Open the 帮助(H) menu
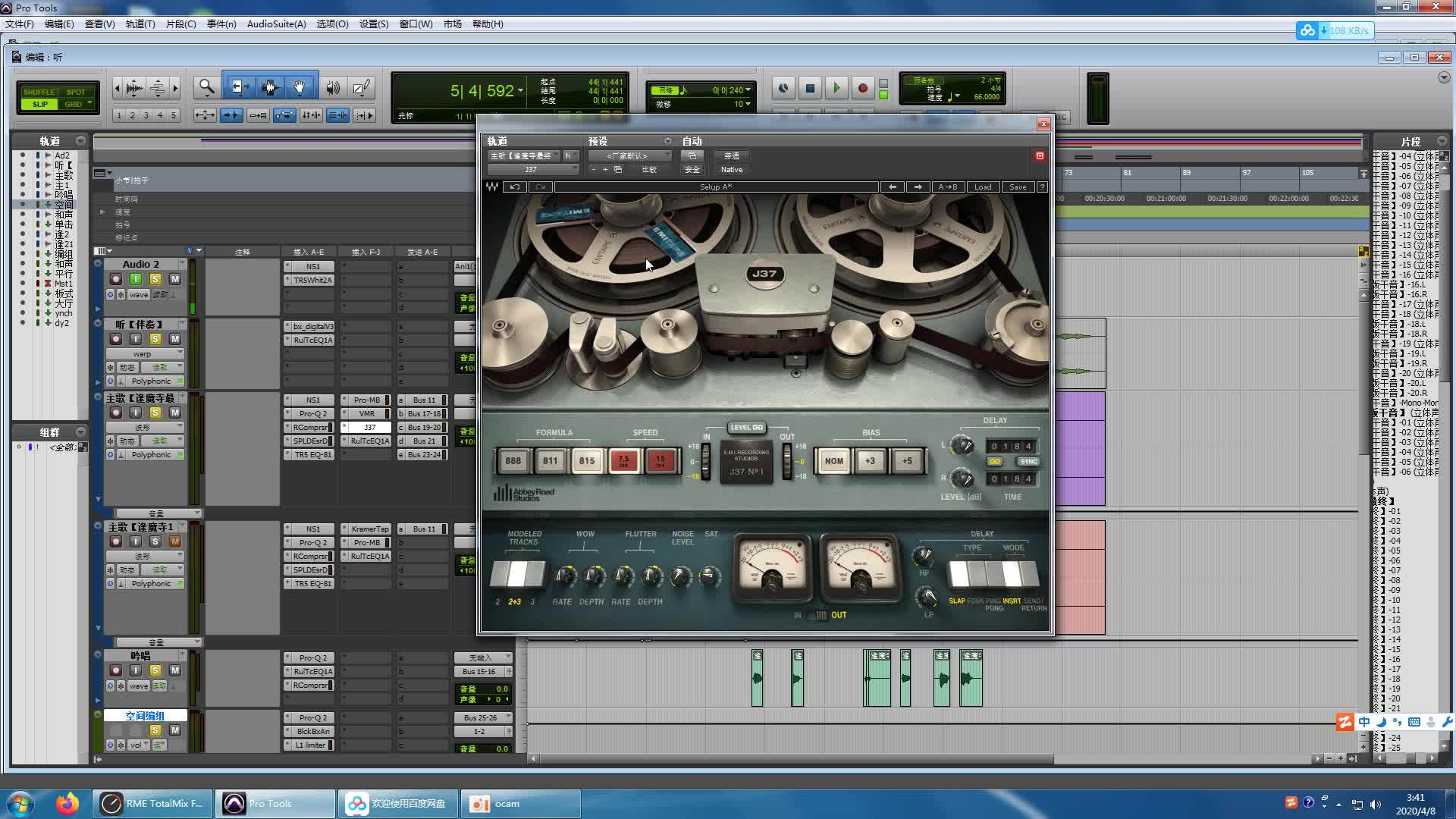Image resolution: width=1456 pixels, height=819 pixels. (x=488, y=24)
